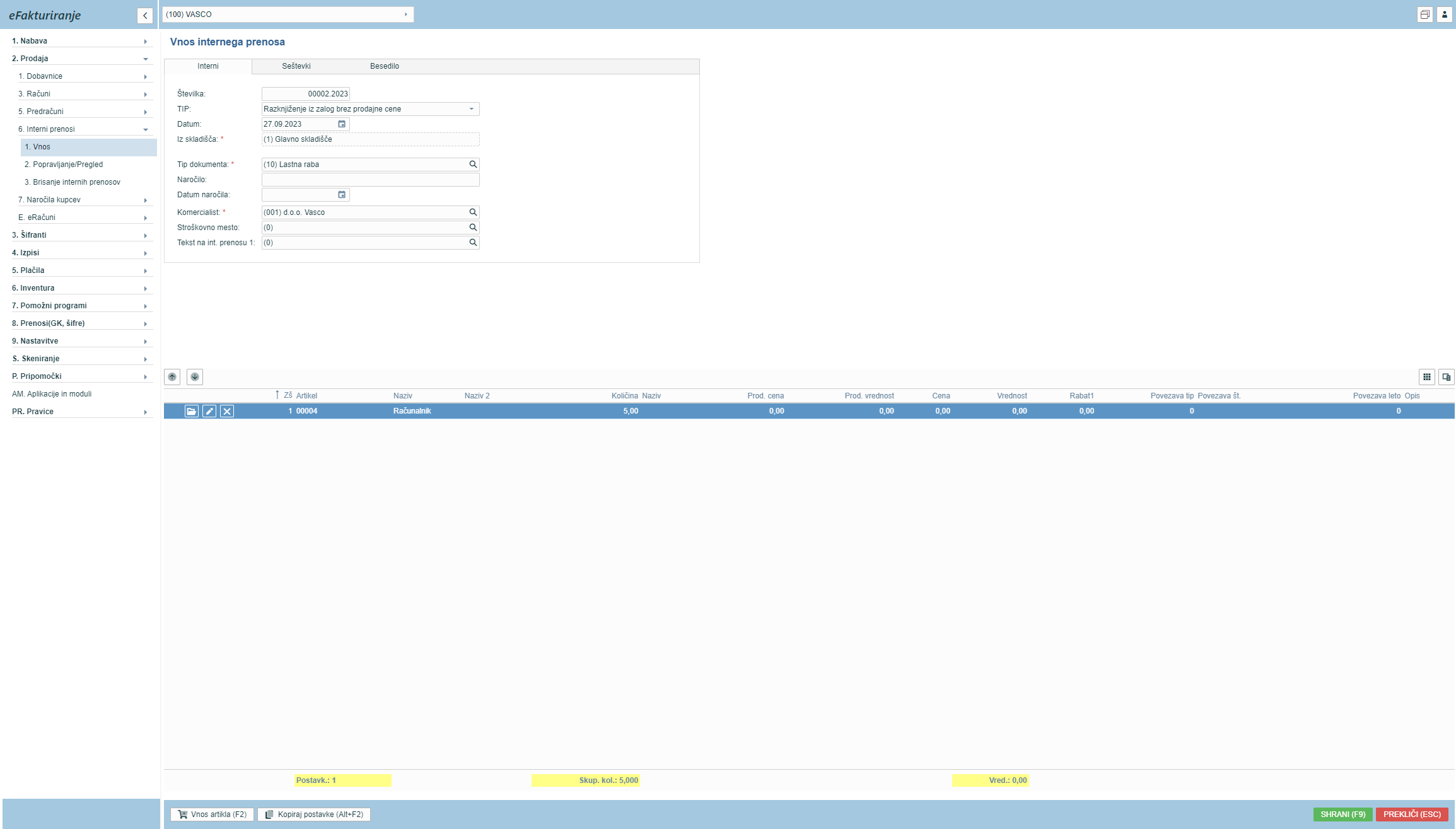Save with the SHRANI (F9) button

point(1343,815)
